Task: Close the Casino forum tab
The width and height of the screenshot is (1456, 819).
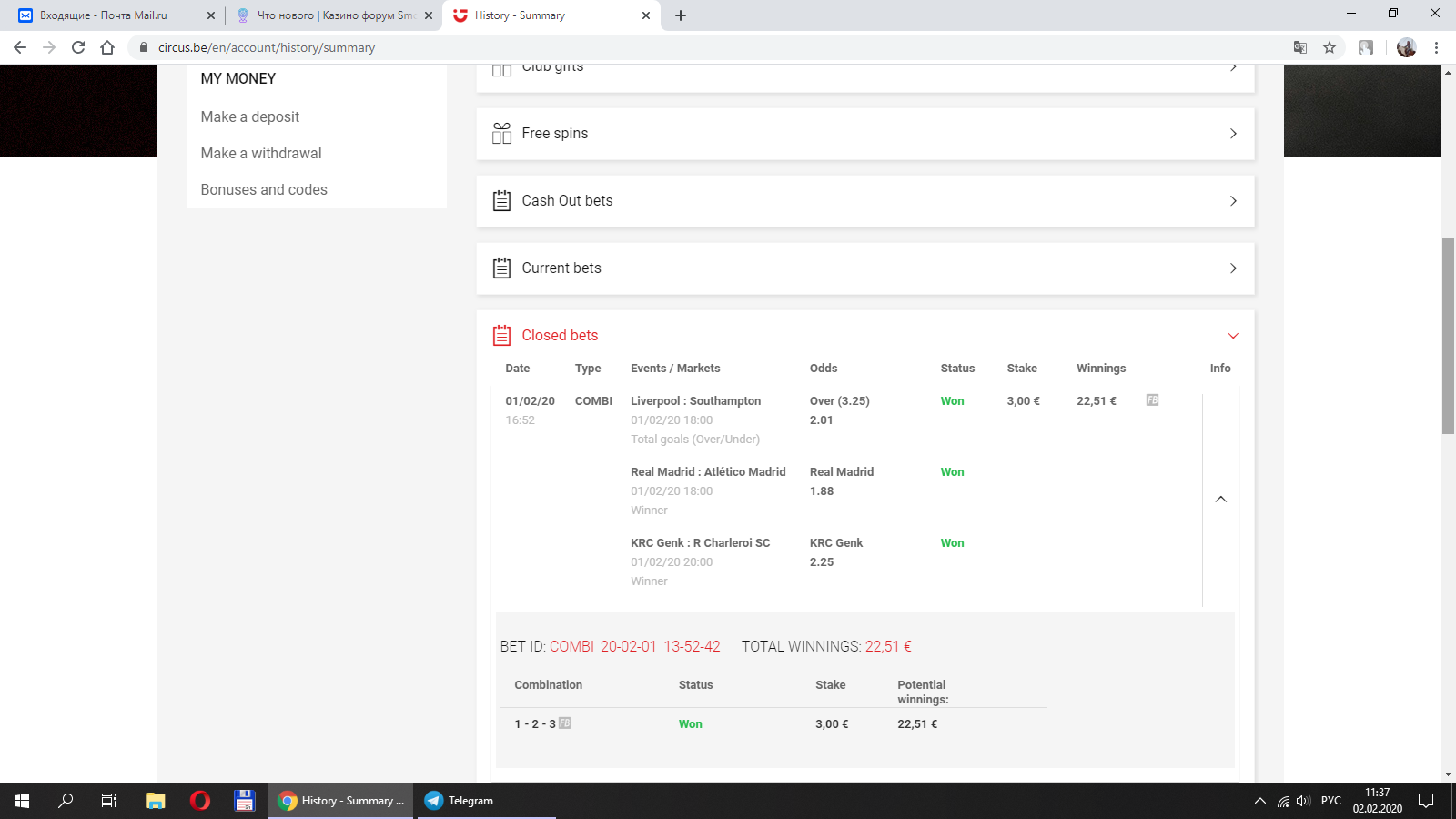Action: [429, 15]
